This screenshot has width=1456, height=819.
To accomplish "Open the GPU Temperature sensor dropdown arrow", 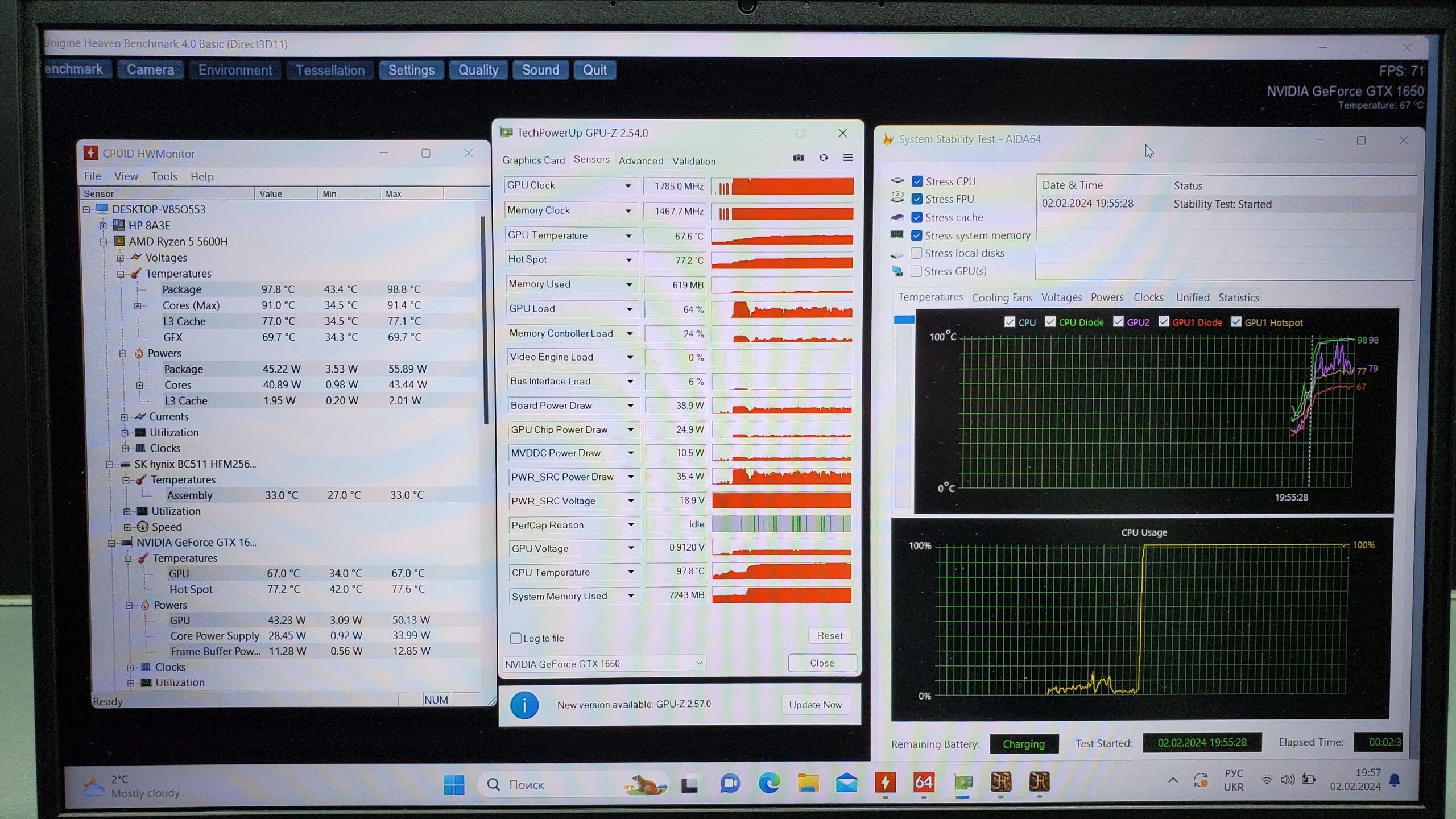I will 628,236.
